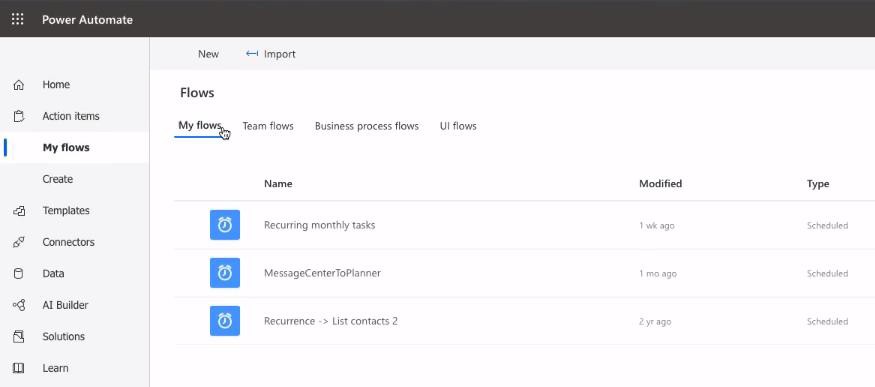This screenshot has height=387, width=875.
Task: Select the UI flows tab
Action: pos(458,126)
